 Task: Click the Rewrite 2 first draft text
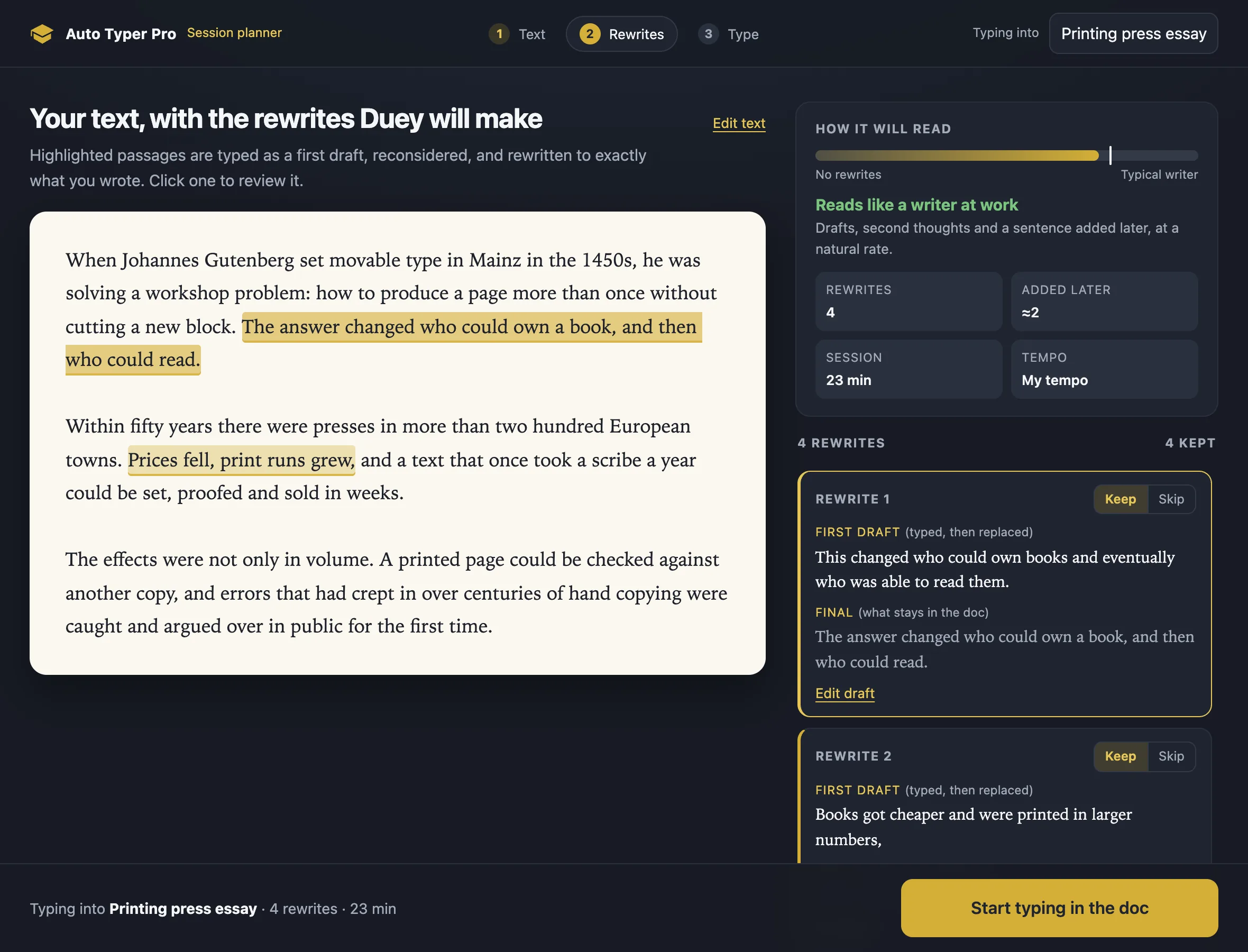tap(973, 826)
